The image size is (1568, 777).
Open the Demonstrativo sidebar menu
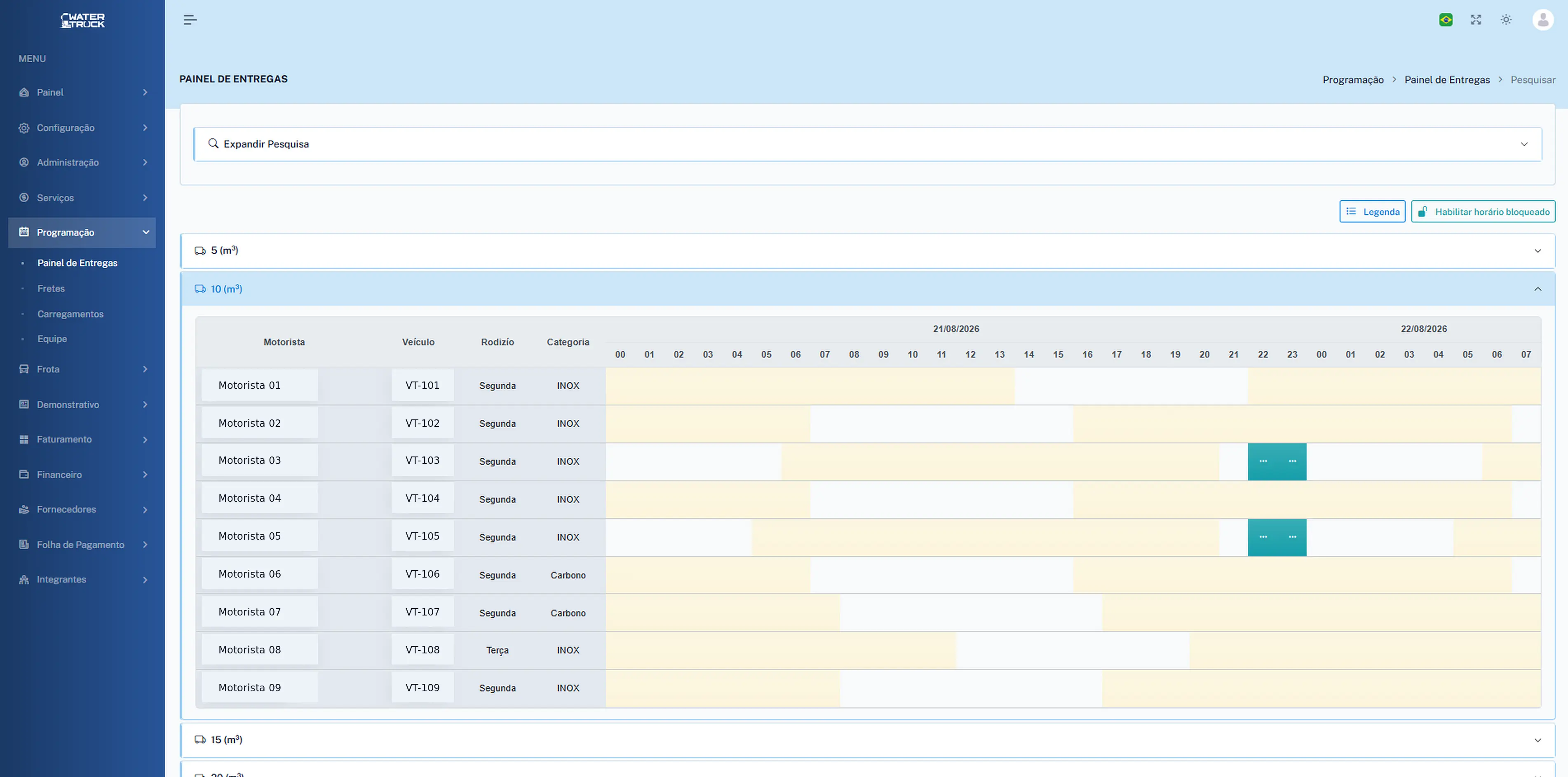click(x=82, y=405)
